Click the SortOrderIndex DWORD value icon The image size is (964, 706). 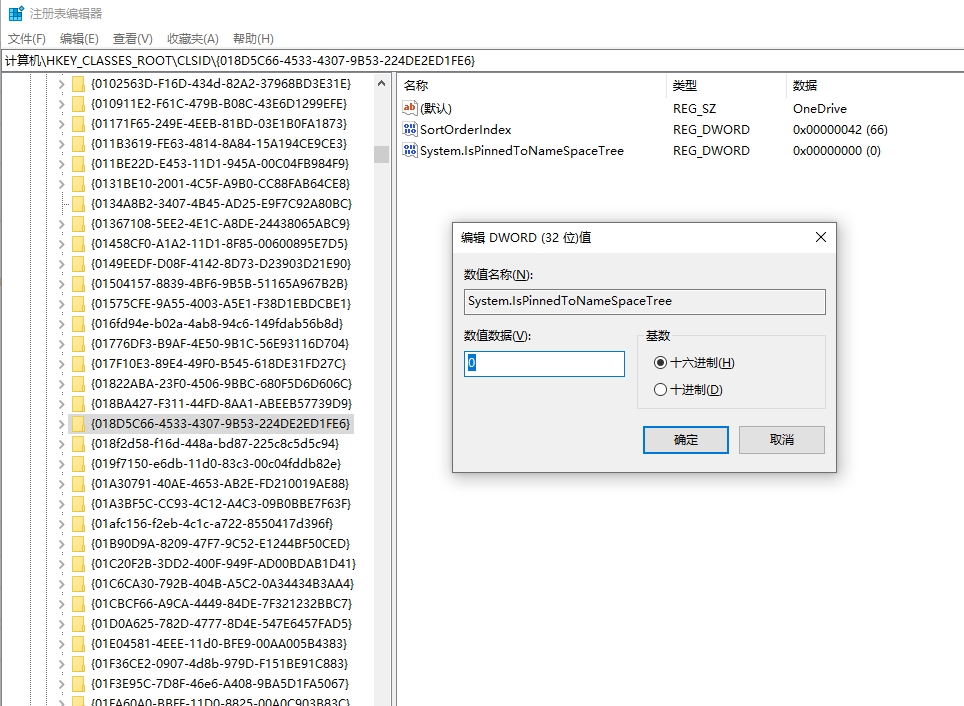409,129
